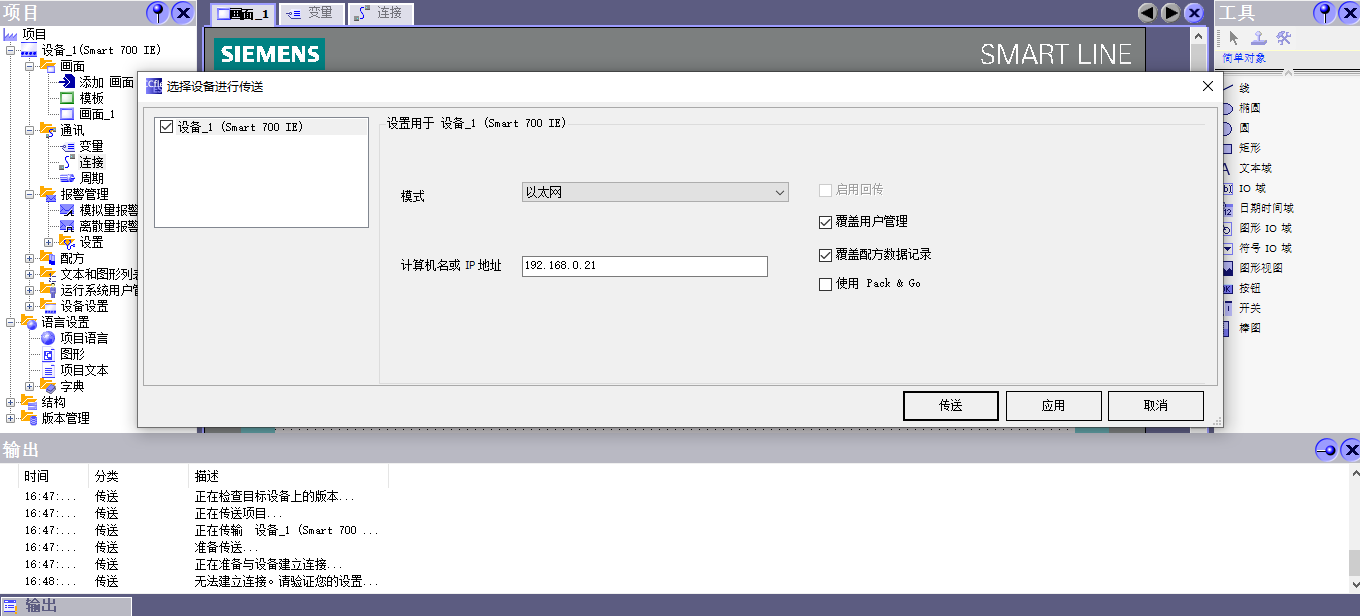Pin the 工具 panel using pushpin icon

1324,12
